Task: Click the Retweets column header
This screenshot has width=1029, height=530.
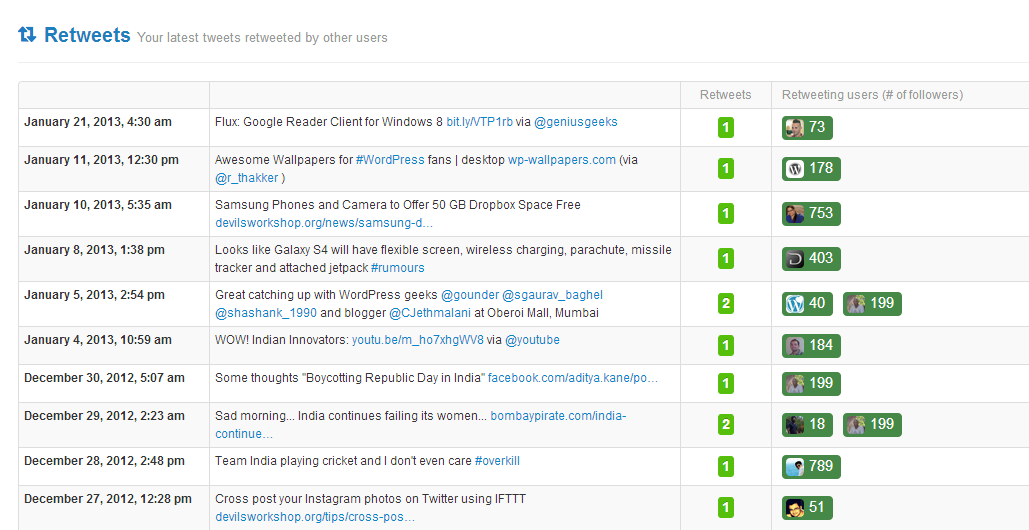Action: tap(726, 95)
